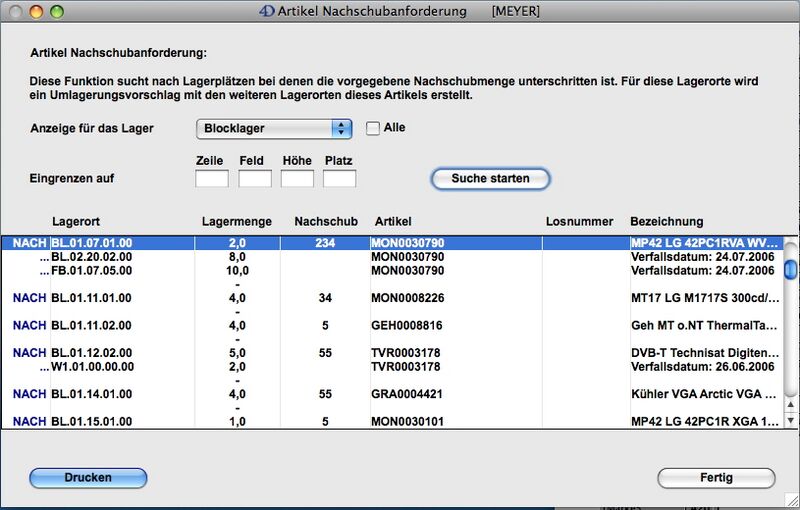Open the Blocklager warehouse dropdown
This screenshot has width=800, height=510.
[273, 128]
